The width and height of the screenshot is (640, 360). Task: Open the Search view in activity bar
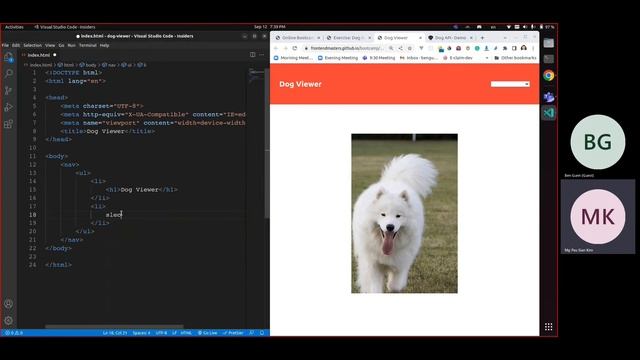(8, 74)
